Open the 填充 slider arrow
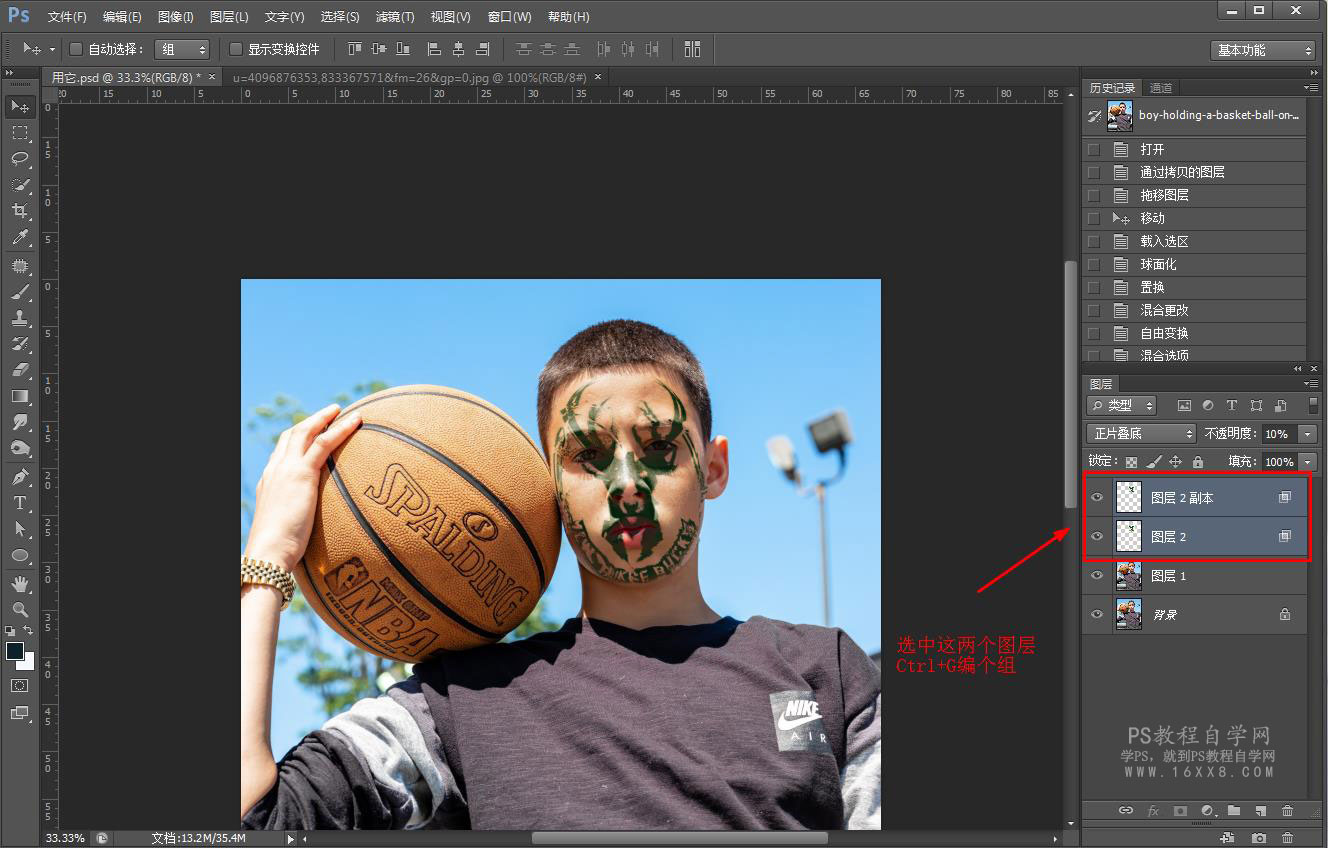 tap(1307, 462)
